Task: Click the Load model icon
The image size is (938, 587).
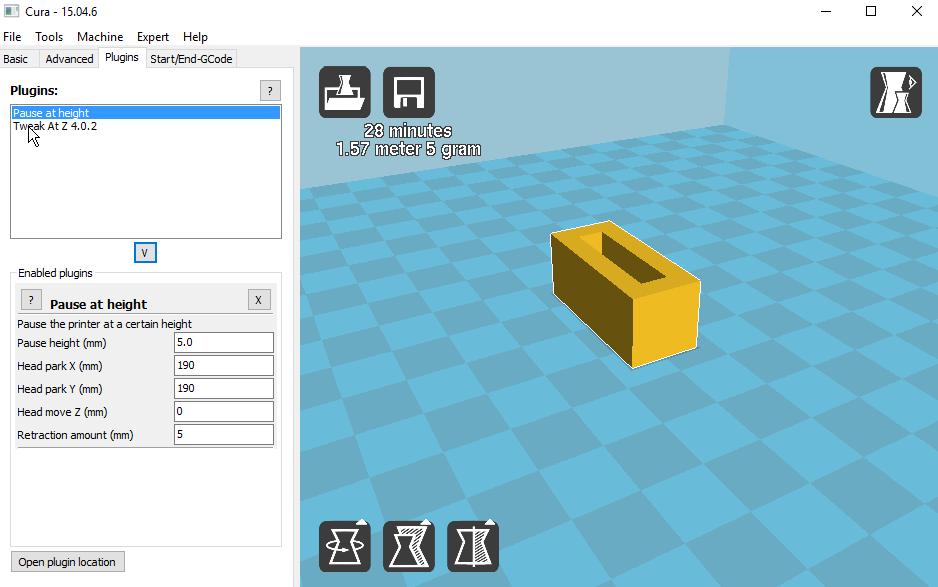Action: 345,92
